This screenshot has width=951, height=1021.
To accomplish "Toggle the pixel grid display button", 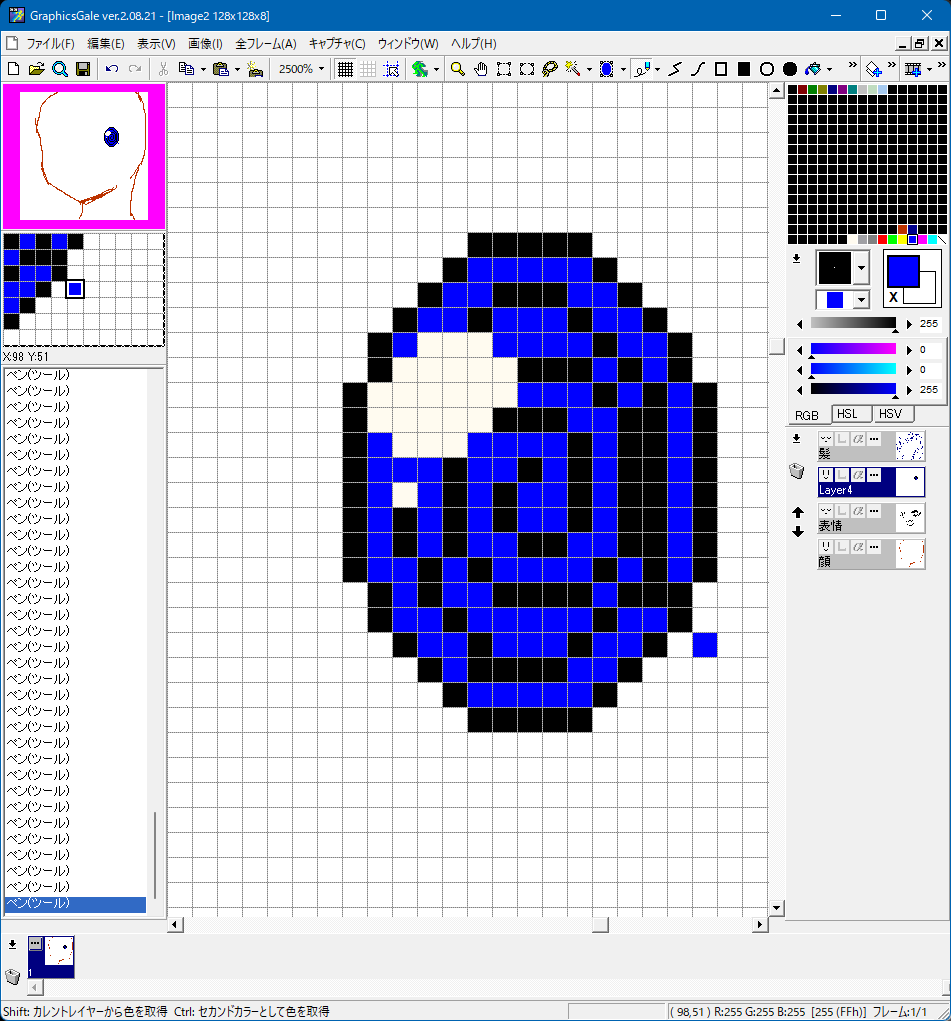I will 345,69.
